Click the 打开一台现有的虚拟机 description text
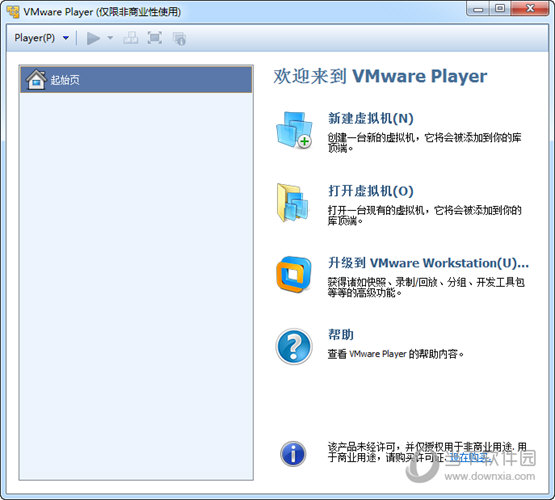The height and width of the screenshot is (500, 555). [x=424, y=215]
